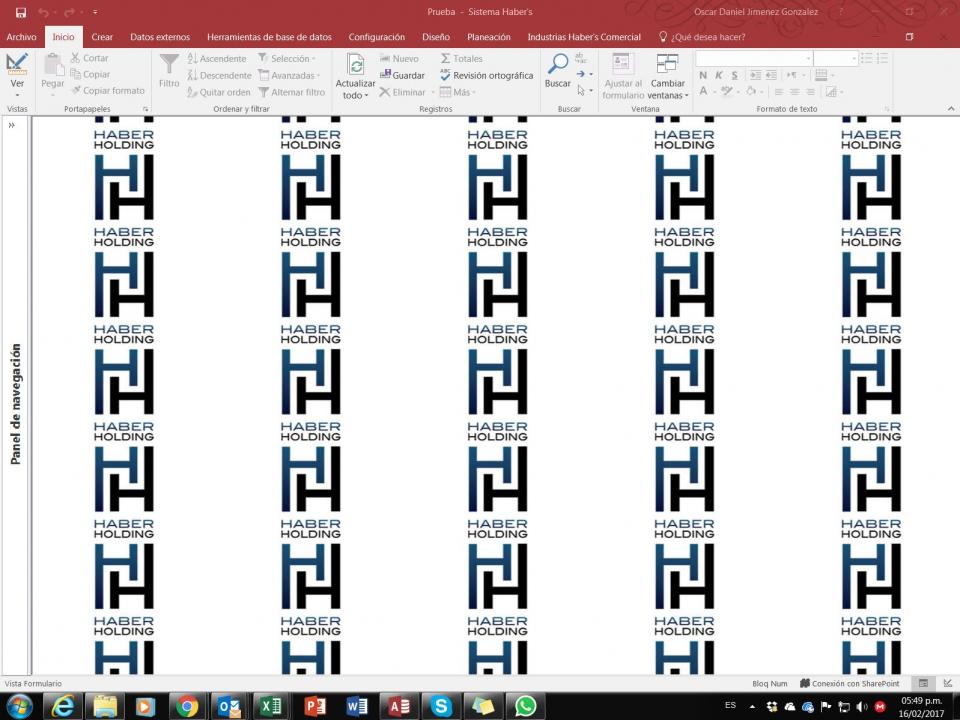Click Eliminar record button

(402, 92)
